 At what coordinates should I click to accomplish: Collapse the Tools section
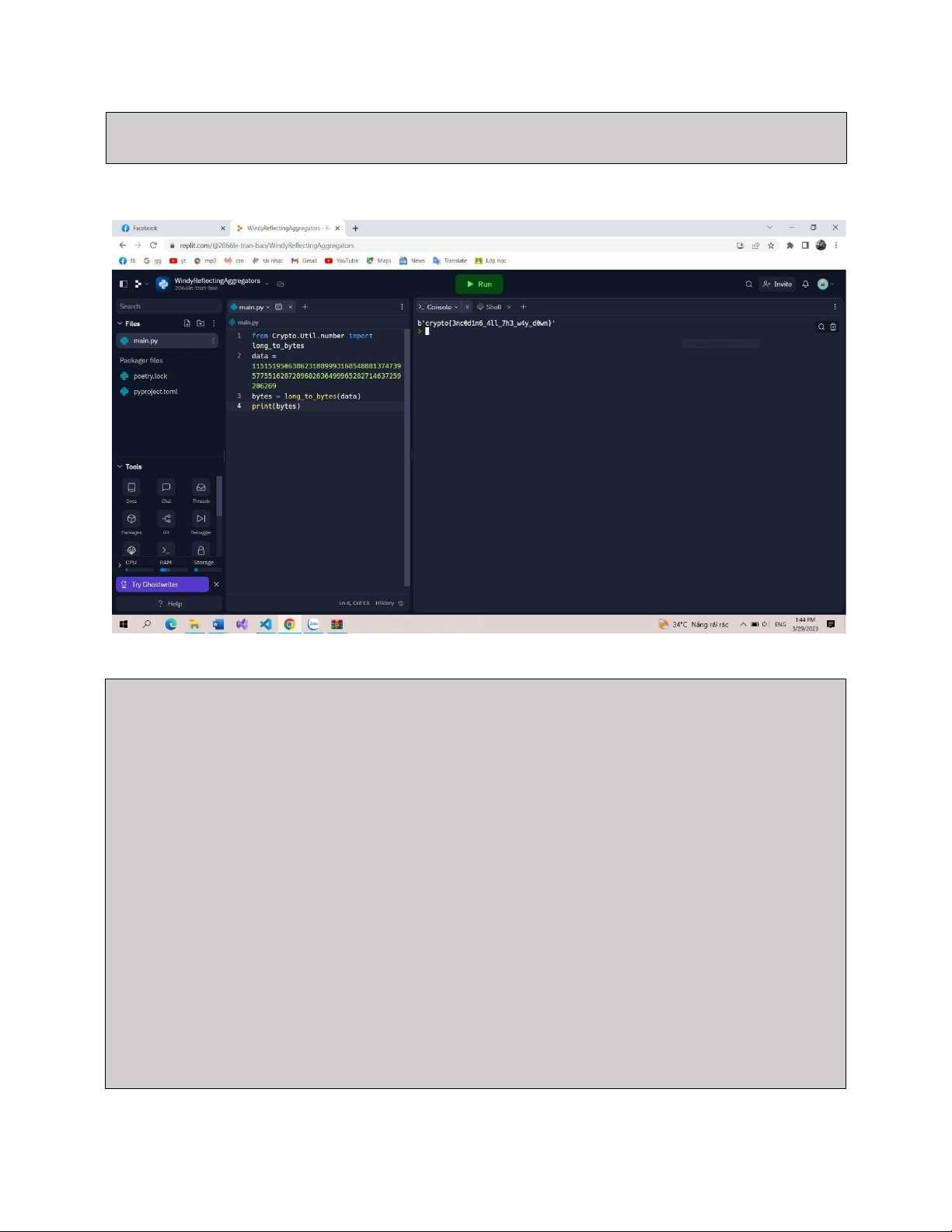pos(120,466)
